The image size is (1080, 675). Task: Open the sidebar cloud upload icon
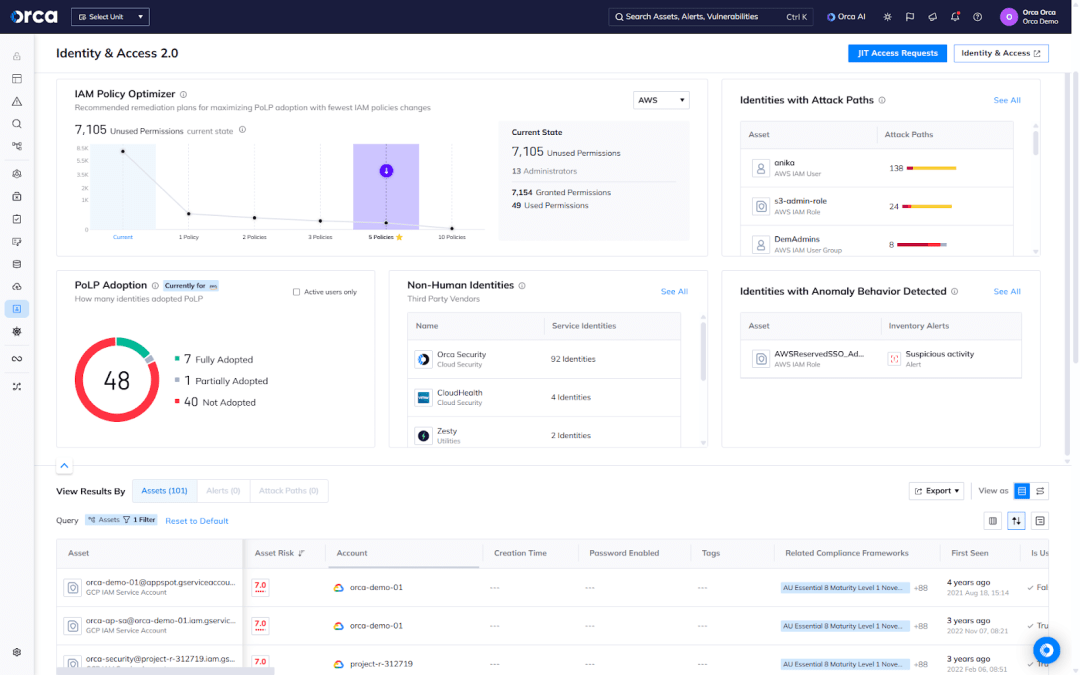coord(17,287)
